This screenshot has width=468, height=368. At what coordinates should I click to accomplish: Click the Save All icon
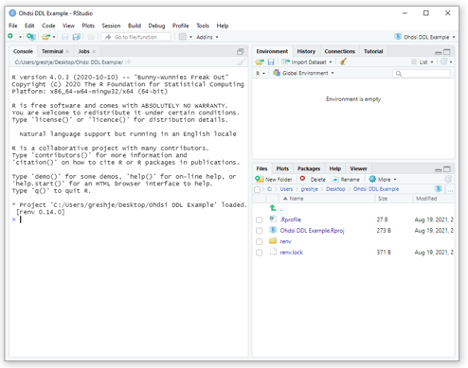76,37
